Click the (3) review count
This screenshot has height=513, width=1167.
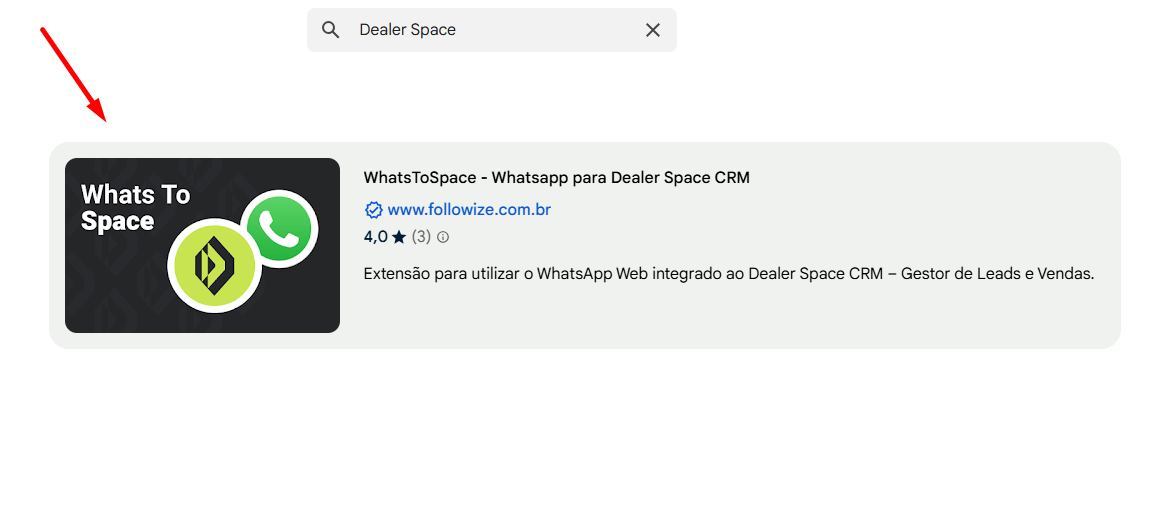[421, 238]
